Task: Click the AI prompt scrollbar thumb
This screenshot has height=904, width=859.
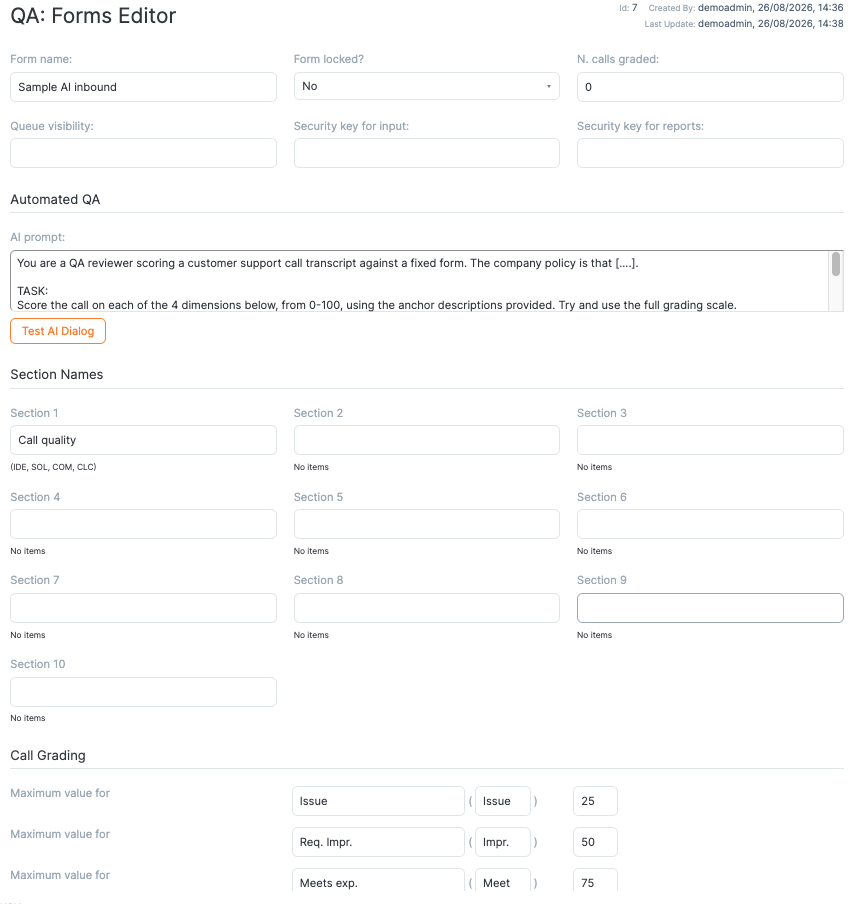Action: point(836,264)
